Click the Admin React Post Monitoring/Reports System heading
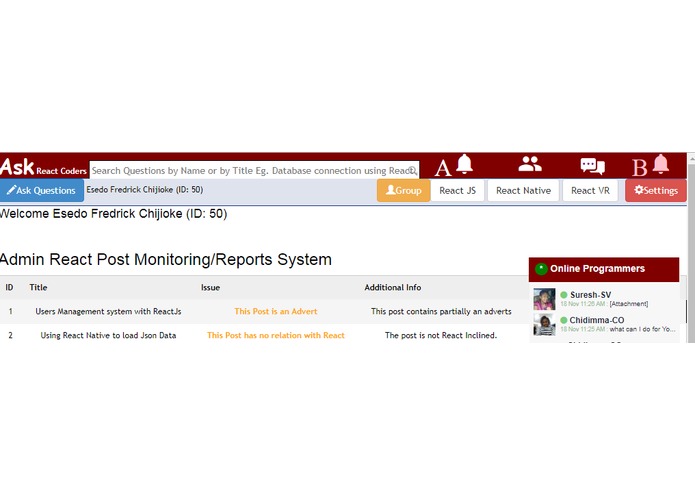Image resolution: width=695 pixels, height=494 pixels. pyautogui.click(x=166, y=260)
